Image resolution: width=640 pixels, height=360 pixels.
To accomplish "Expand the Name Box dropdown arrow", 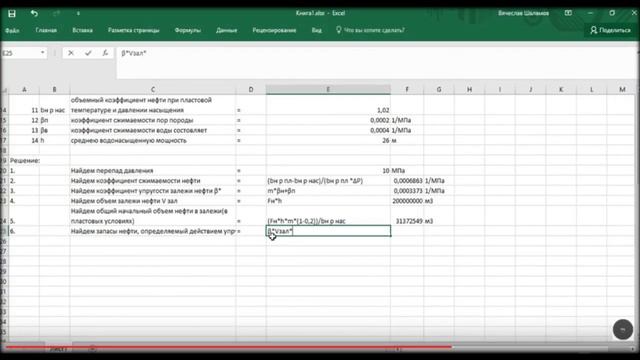I will (42, 53).
